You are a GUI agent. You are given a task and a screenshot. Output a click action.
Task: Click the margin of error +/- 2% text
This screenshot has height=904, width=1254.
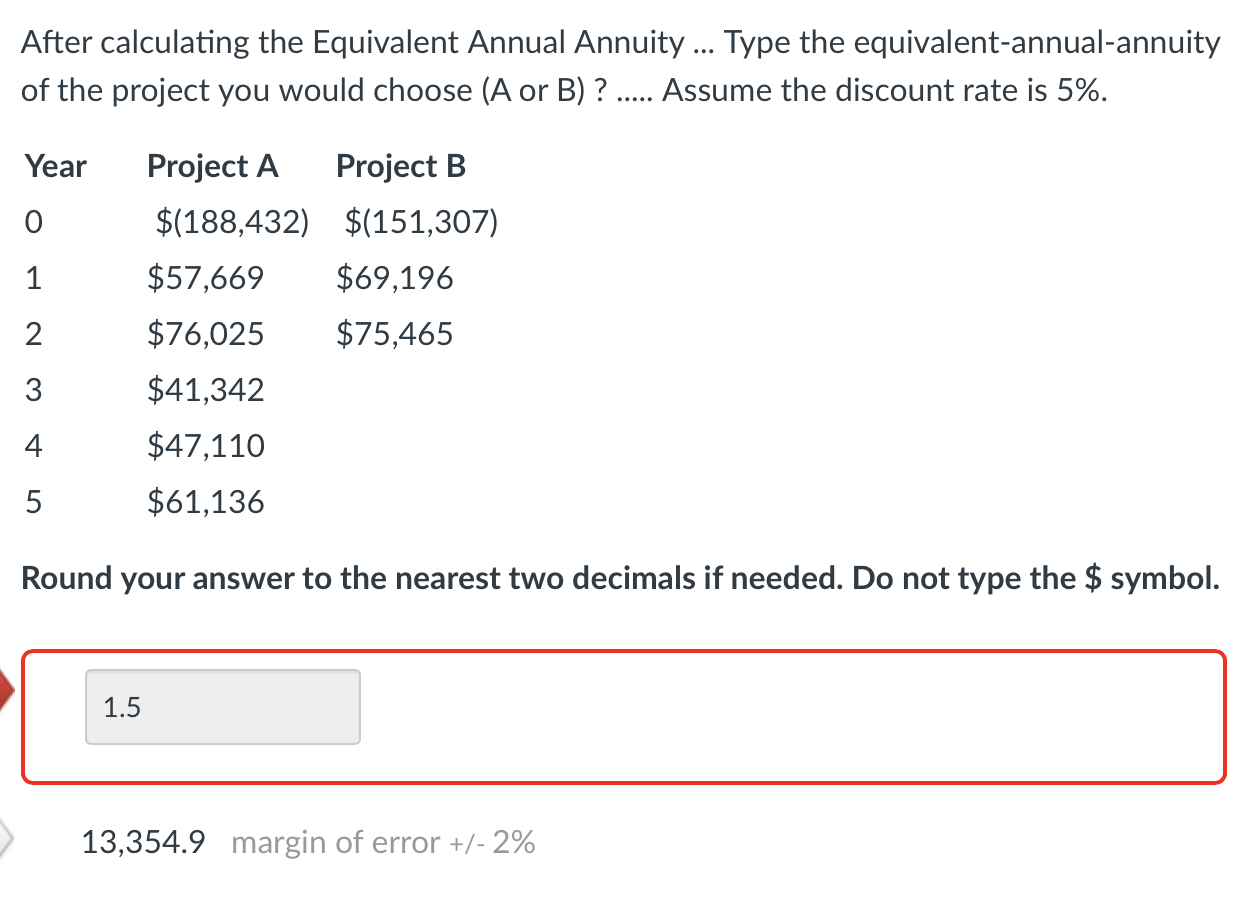[382, 843]
